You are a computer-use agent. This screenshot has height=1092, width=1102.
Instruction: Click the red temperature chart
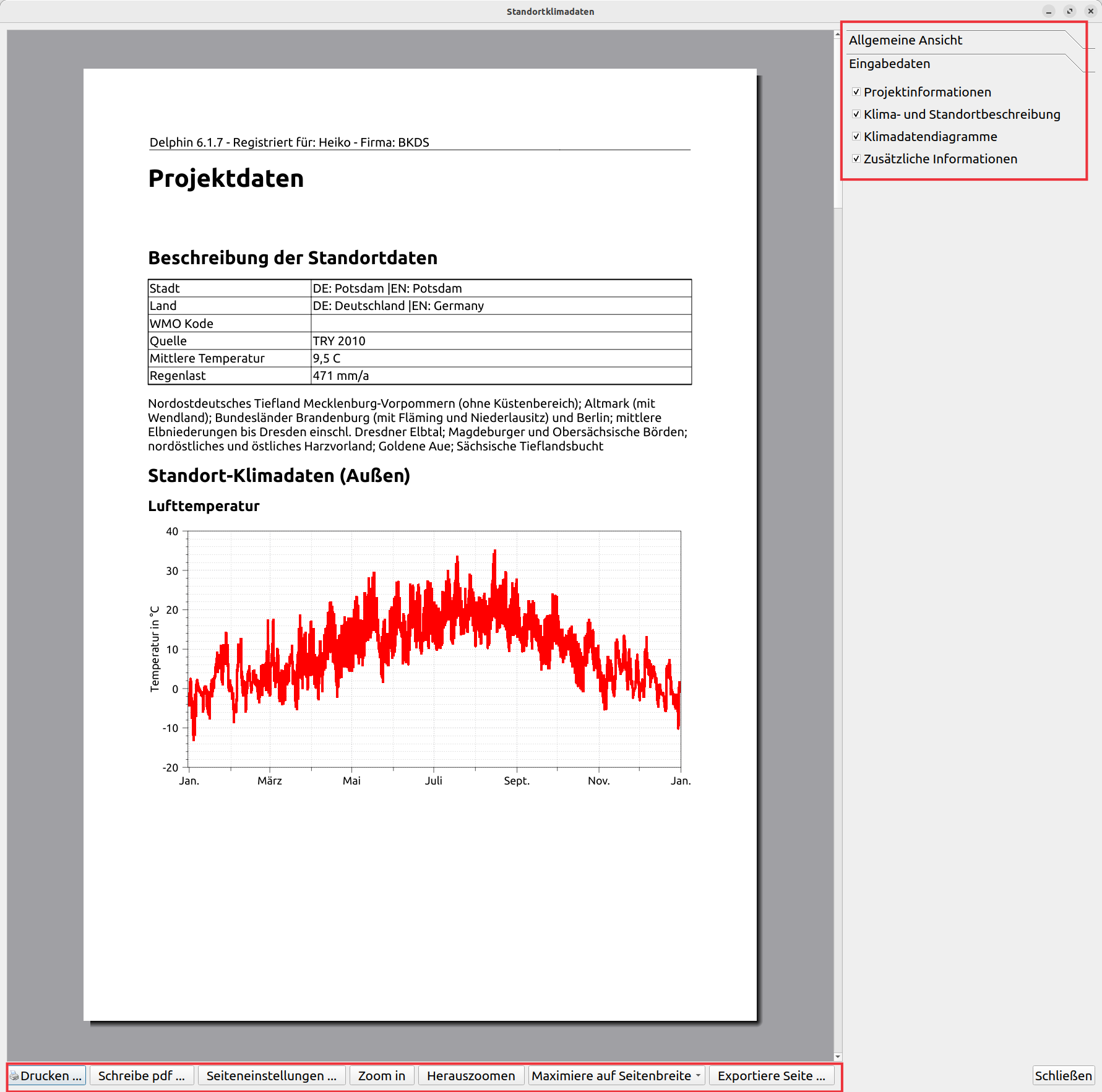pos(434,649)
